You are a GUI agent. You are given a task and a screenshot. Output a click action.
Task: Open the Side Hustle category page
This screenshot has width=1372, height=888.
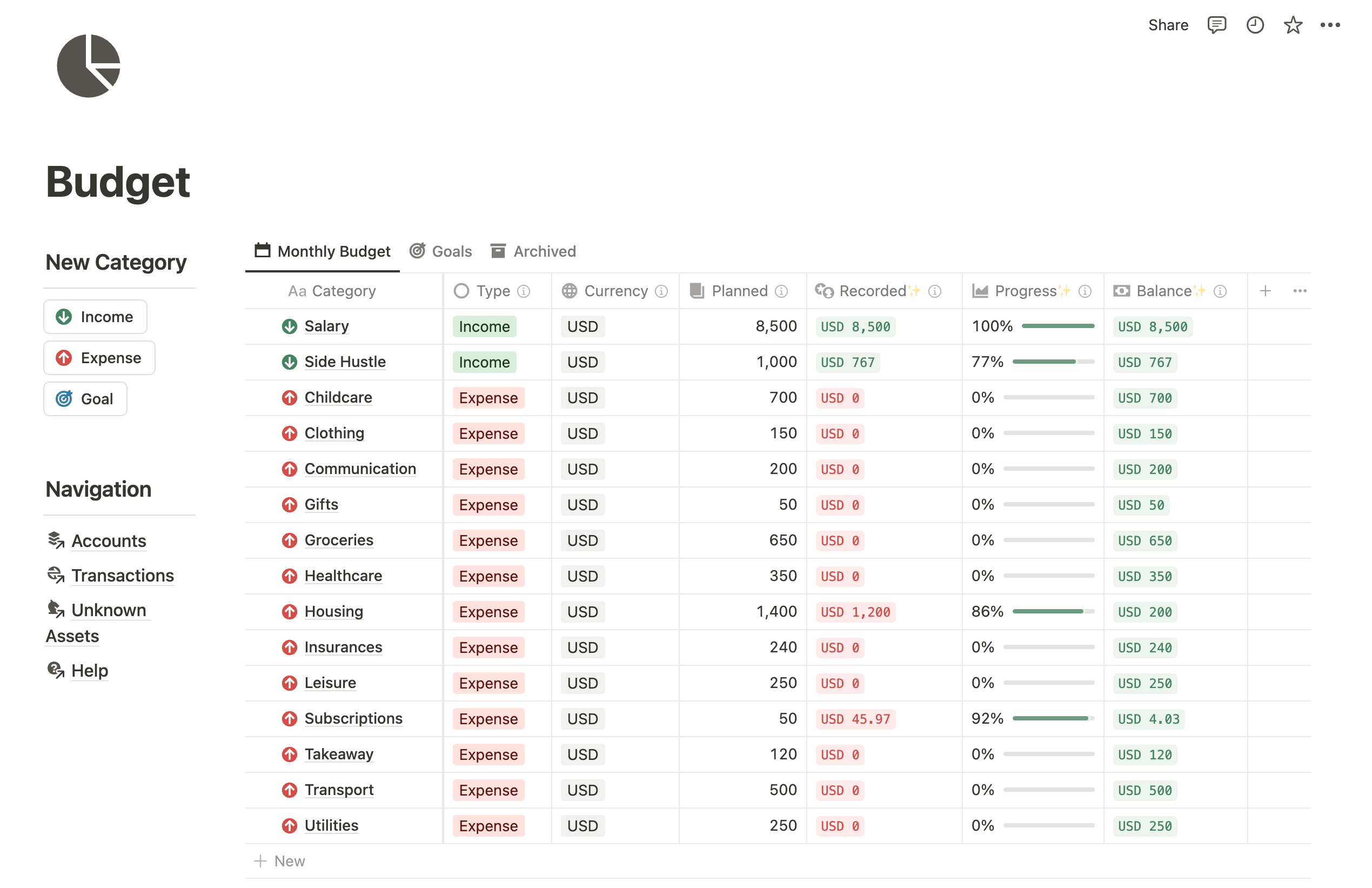345,362
